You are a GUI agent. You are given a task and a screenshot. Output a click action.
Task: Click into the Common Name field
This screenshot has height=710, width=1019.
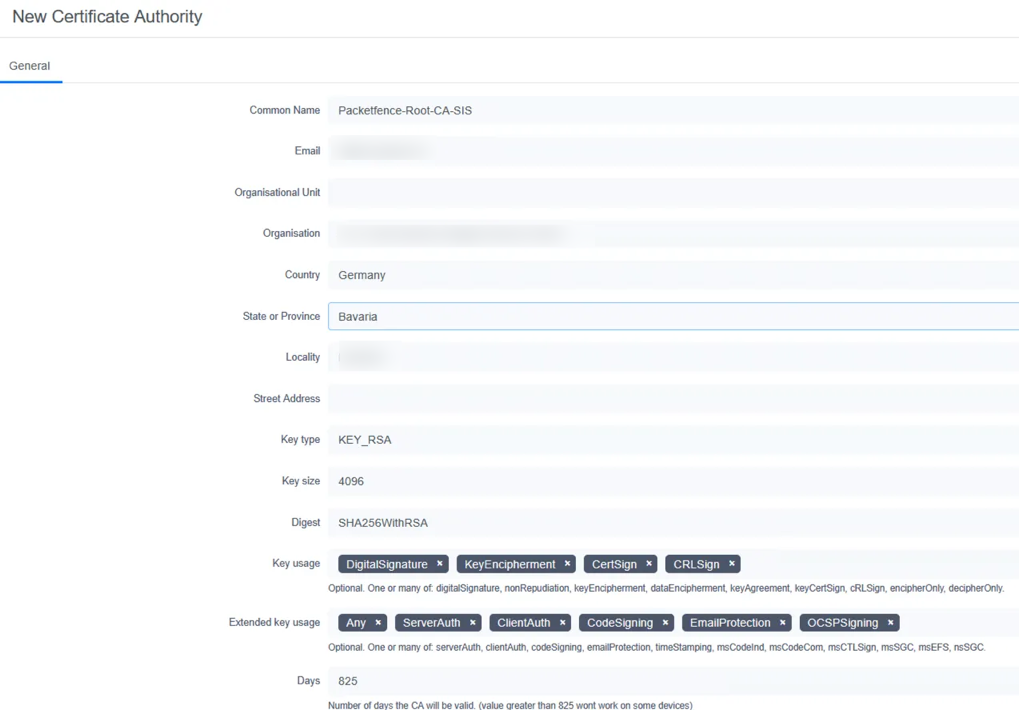pyautogui.click(x=600, y=110)
